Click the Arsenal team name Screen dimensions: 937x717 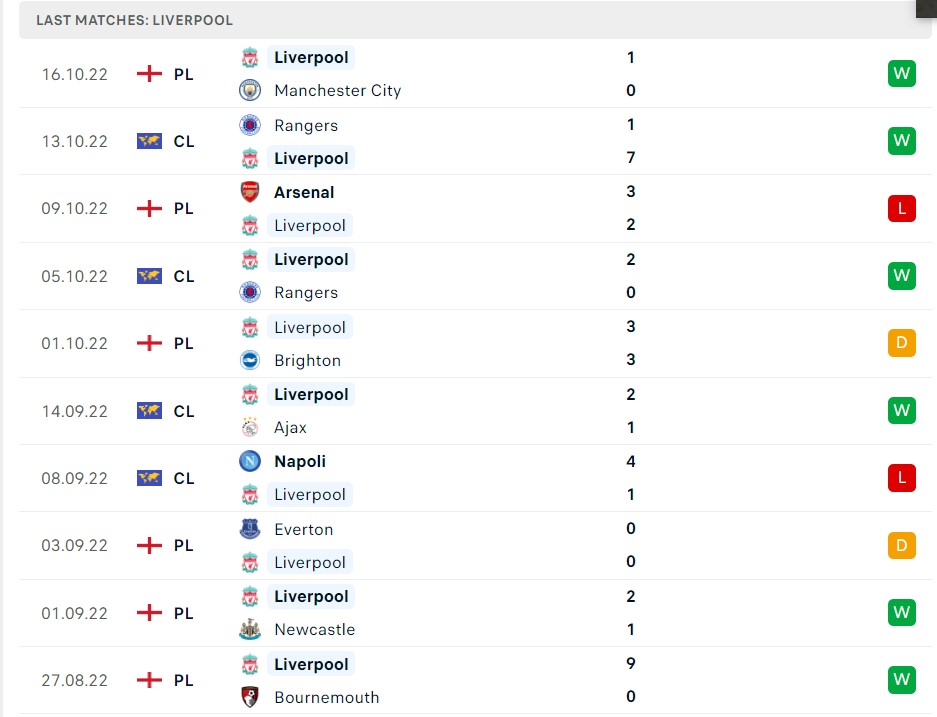pos(304,191)
